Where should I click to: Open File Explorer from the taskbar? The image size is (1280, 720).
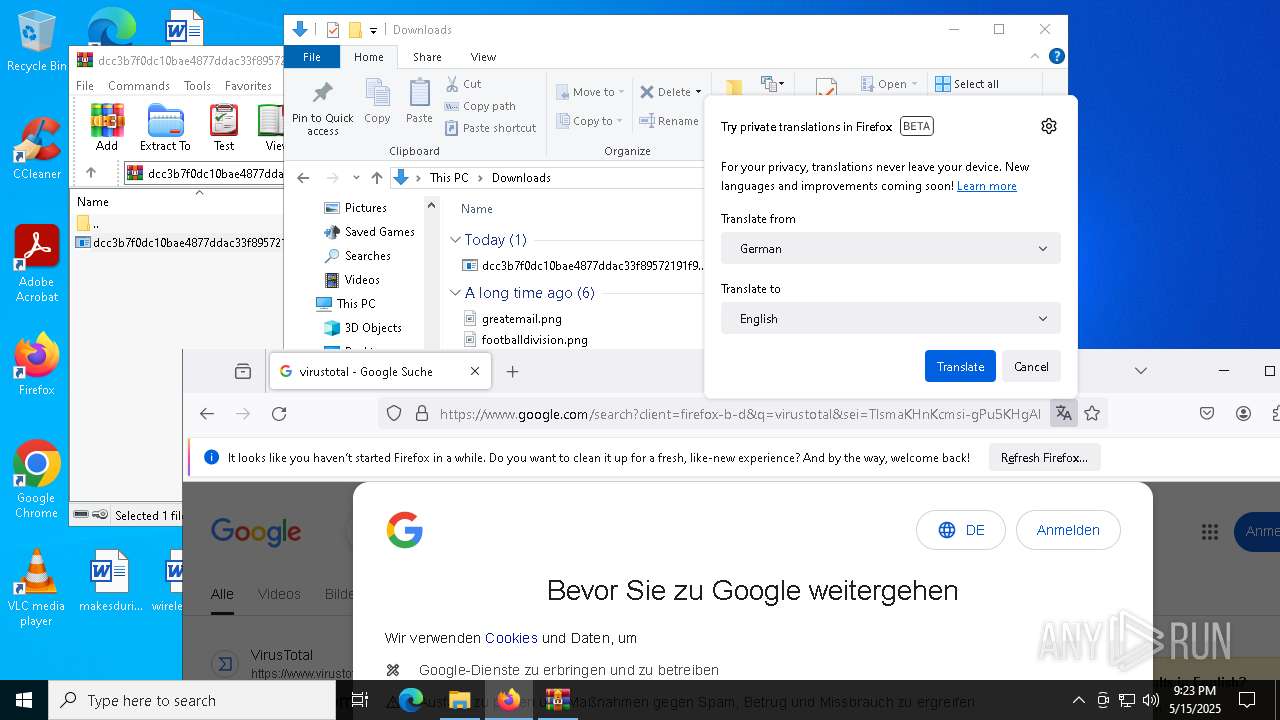[x=460, y=700]
